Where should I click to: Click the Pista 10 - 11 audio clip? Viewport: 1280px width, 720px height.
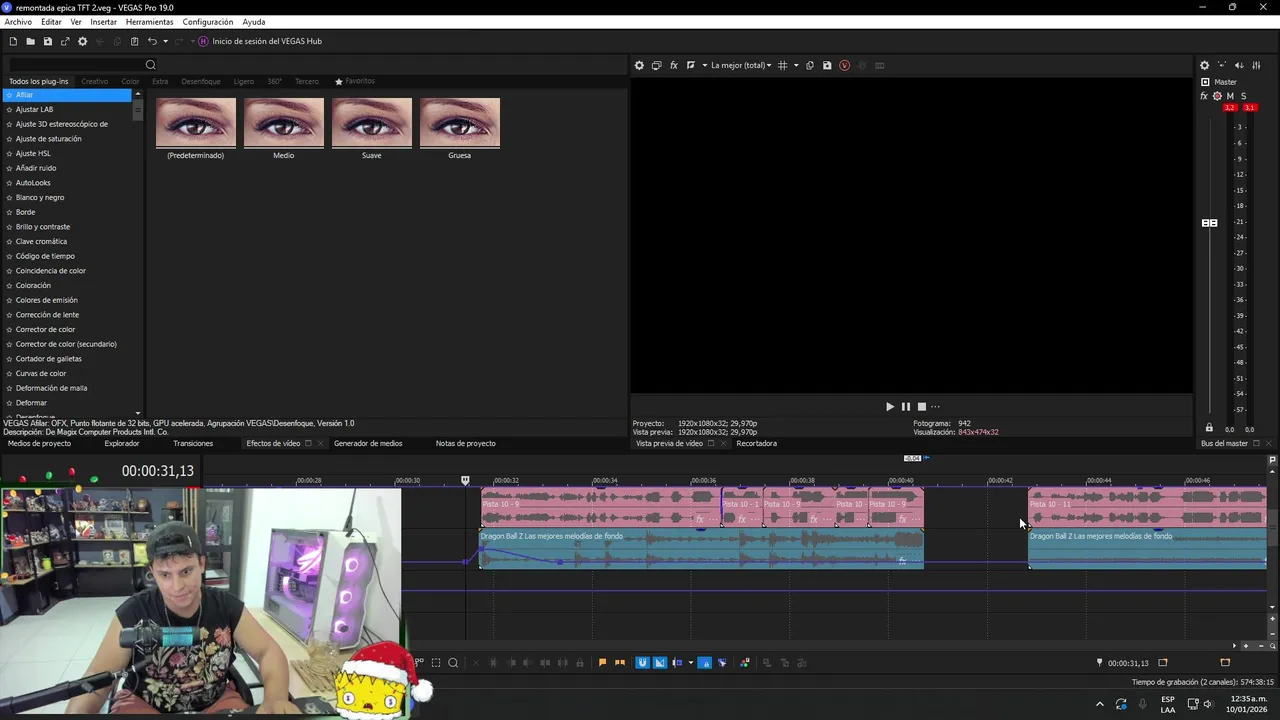[x=1148, y=507]
